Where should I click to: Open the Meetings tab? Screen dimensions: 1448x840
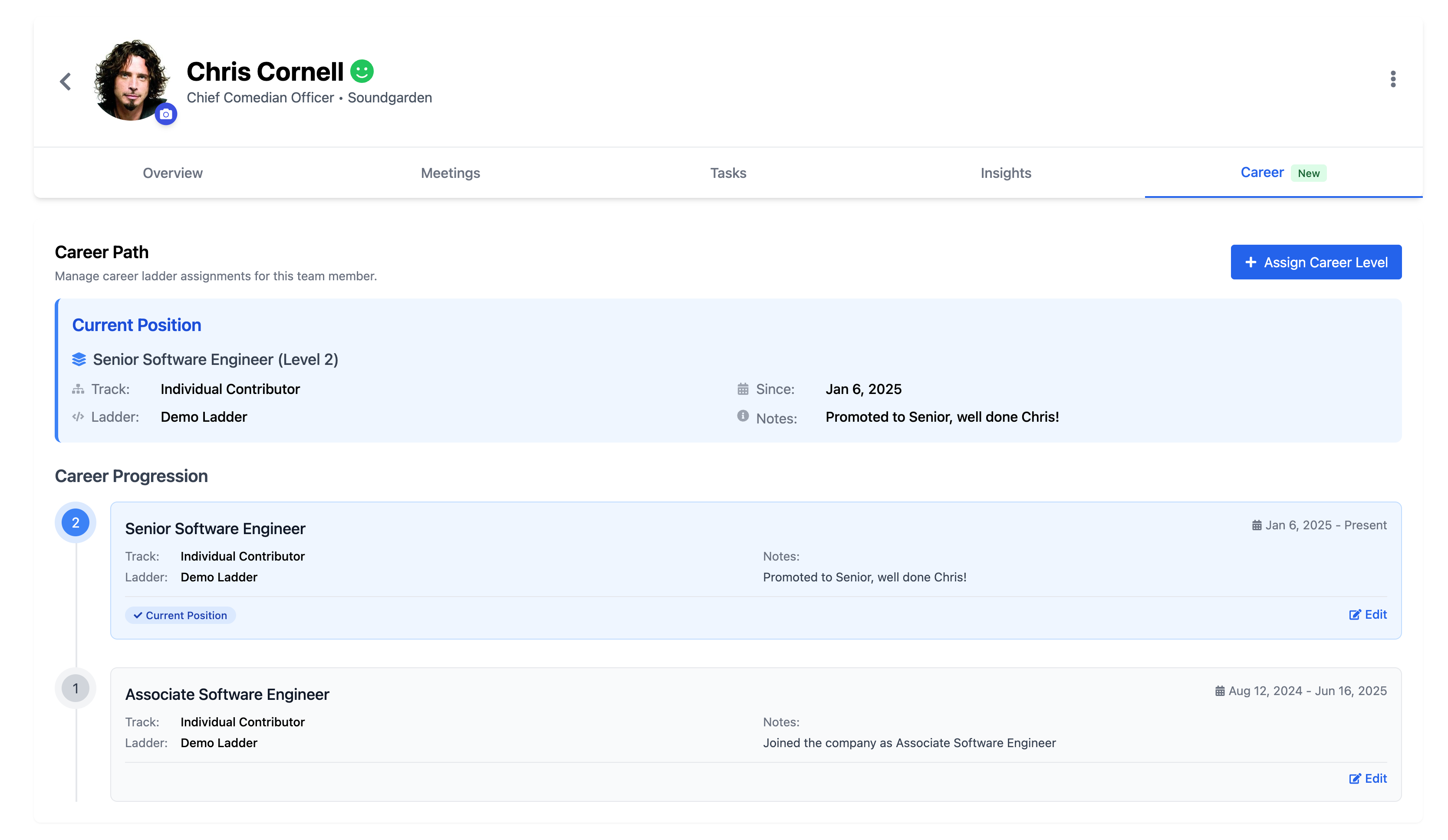(x=451, y=173)
